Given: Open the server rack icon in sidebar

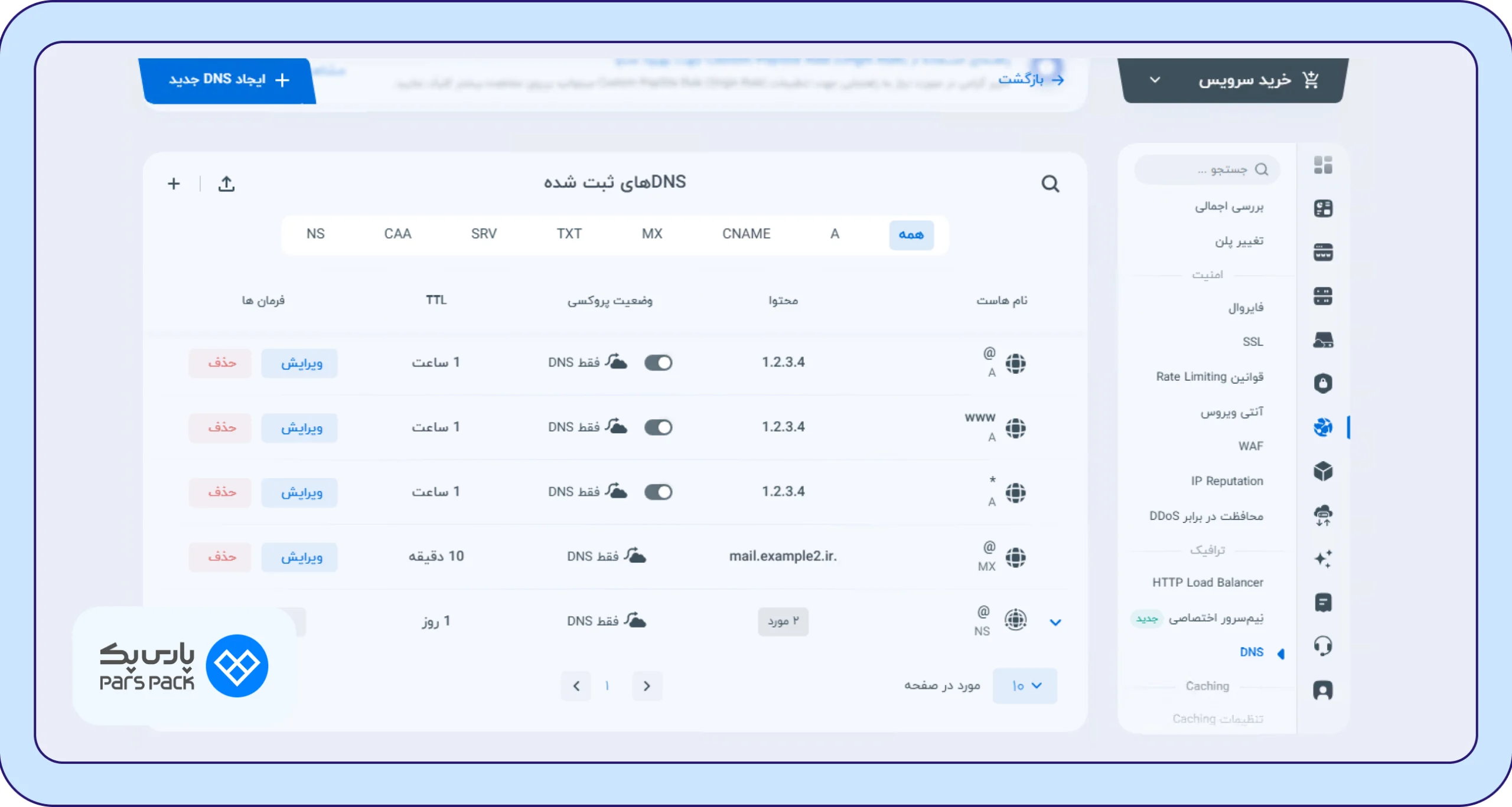Looking at the screenshot, I should pyautogui.click(x=1323, y=296).
